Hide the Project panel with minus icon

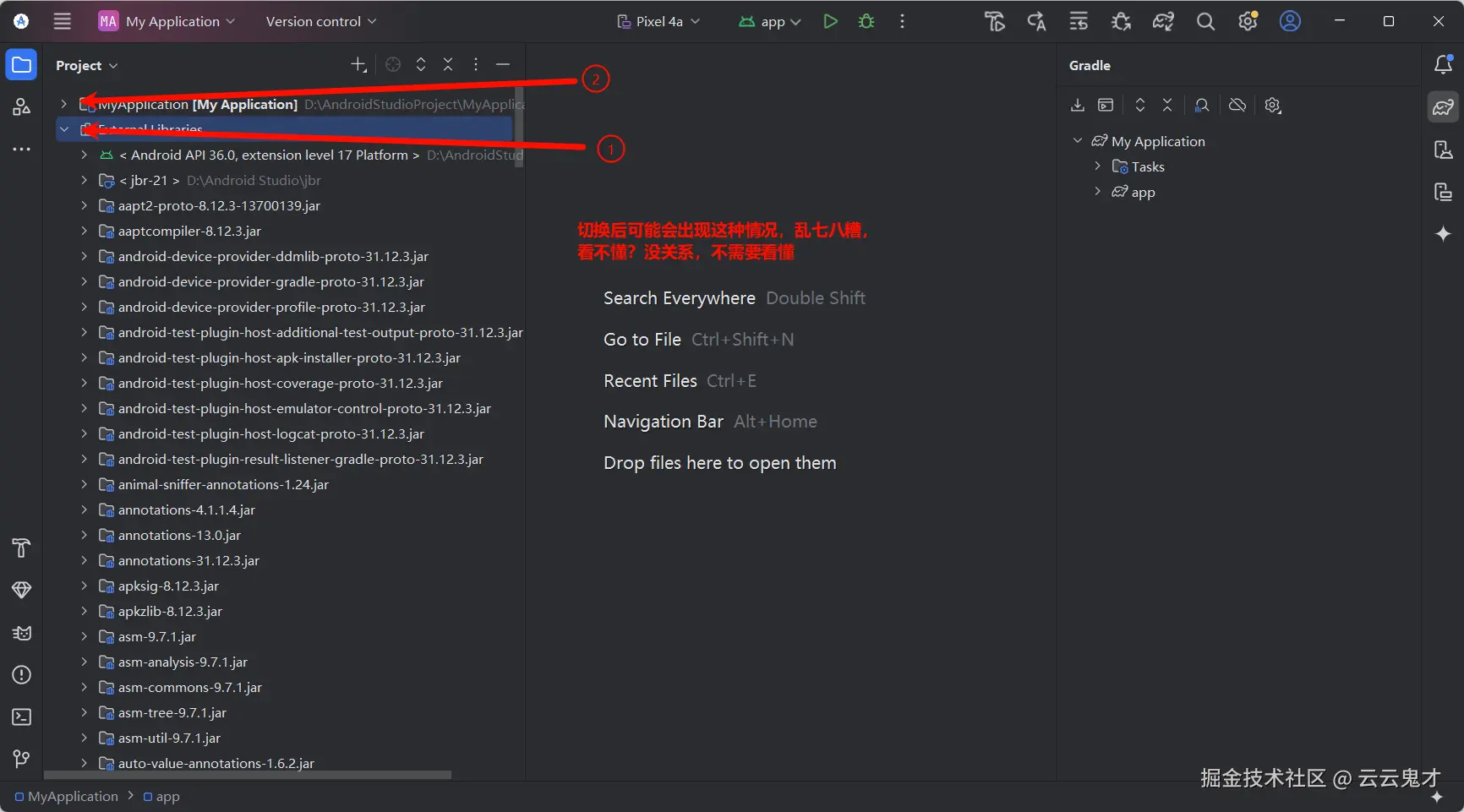(x=503, y=64)
